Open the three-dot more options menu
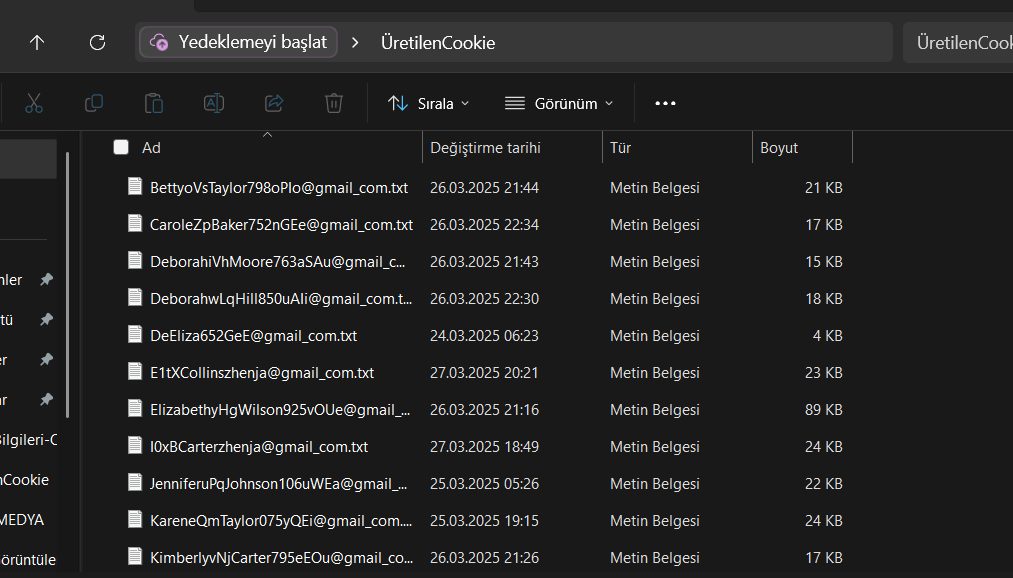 [665, 103]
